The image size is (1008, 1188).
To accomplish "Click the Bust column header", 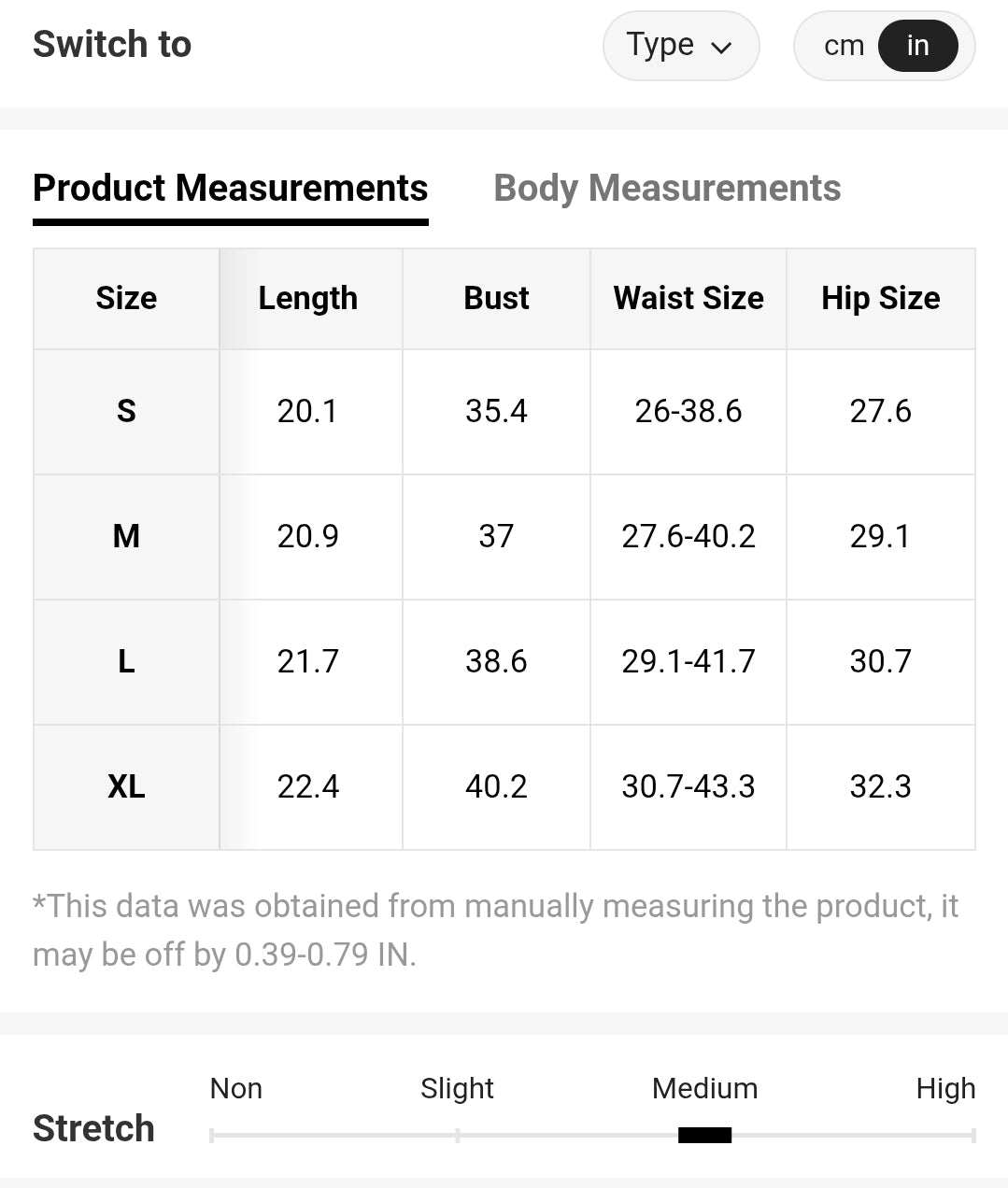I will [x=496, y=298].
